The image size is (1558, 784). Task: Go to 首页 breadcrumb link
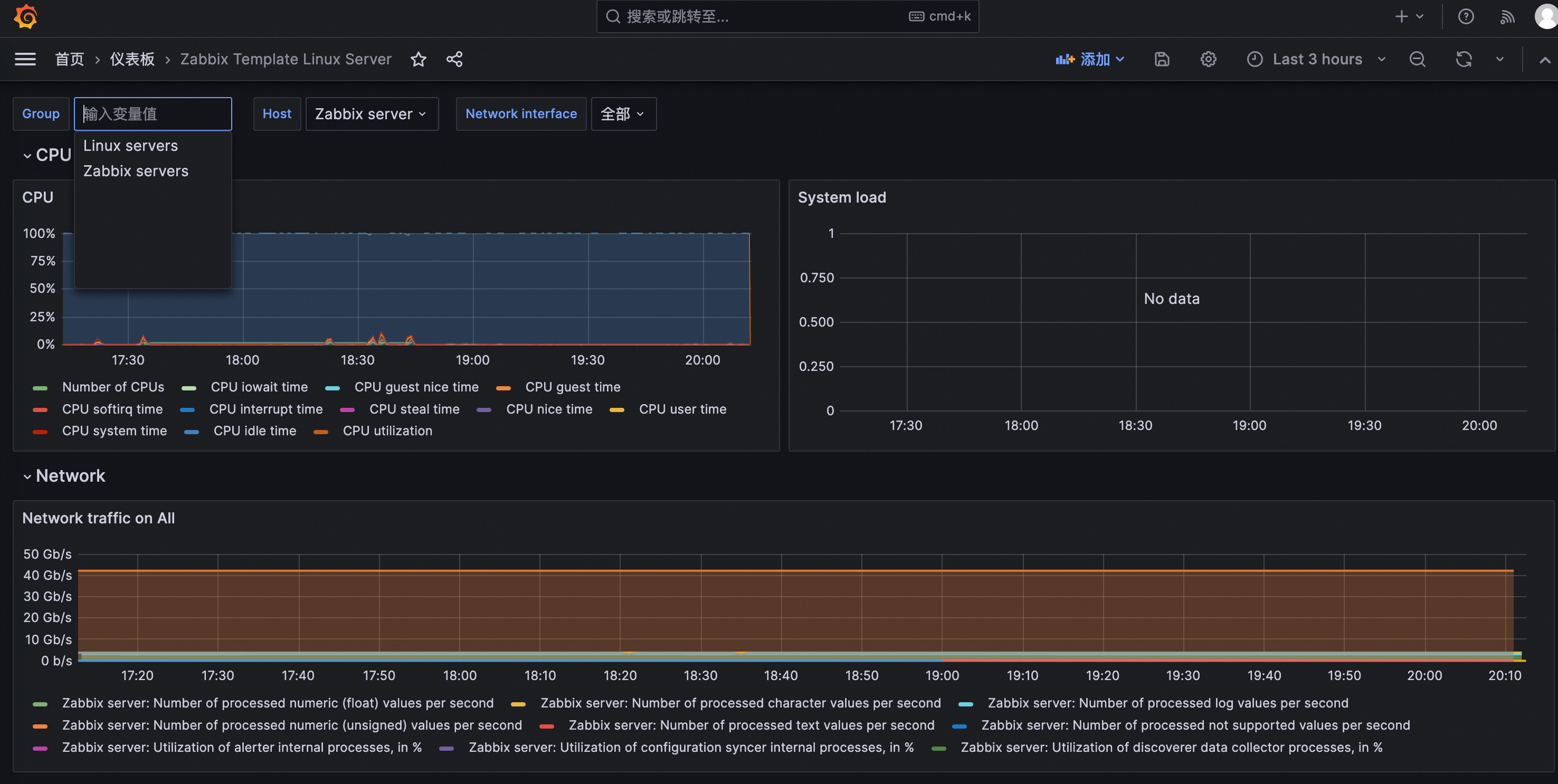point(70,59)
